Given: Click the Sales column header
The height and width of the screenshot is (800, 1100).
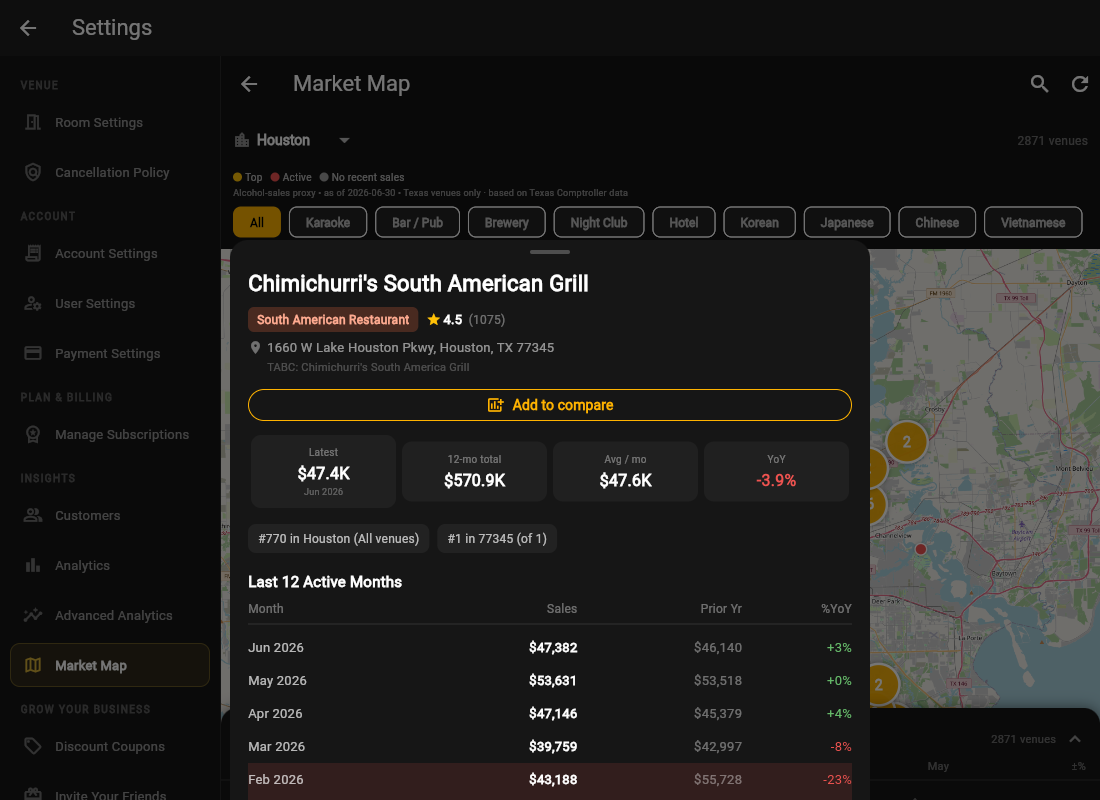Looking at the screenshot, I should click(562, 608).
